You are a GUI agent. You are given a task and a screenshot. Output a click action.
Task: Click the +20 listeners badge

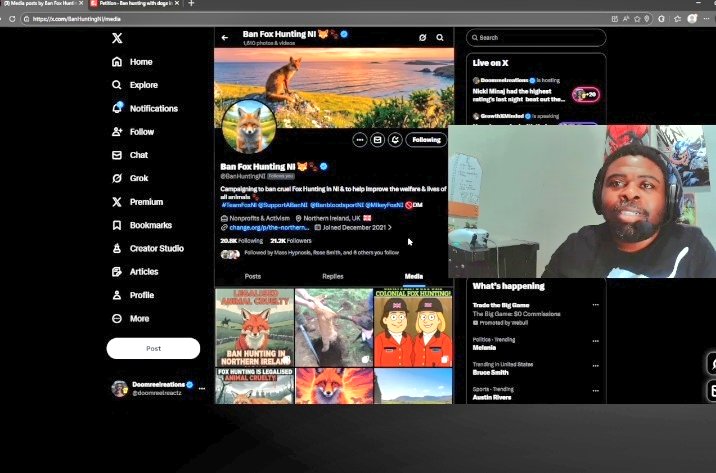tap(586, 95)
